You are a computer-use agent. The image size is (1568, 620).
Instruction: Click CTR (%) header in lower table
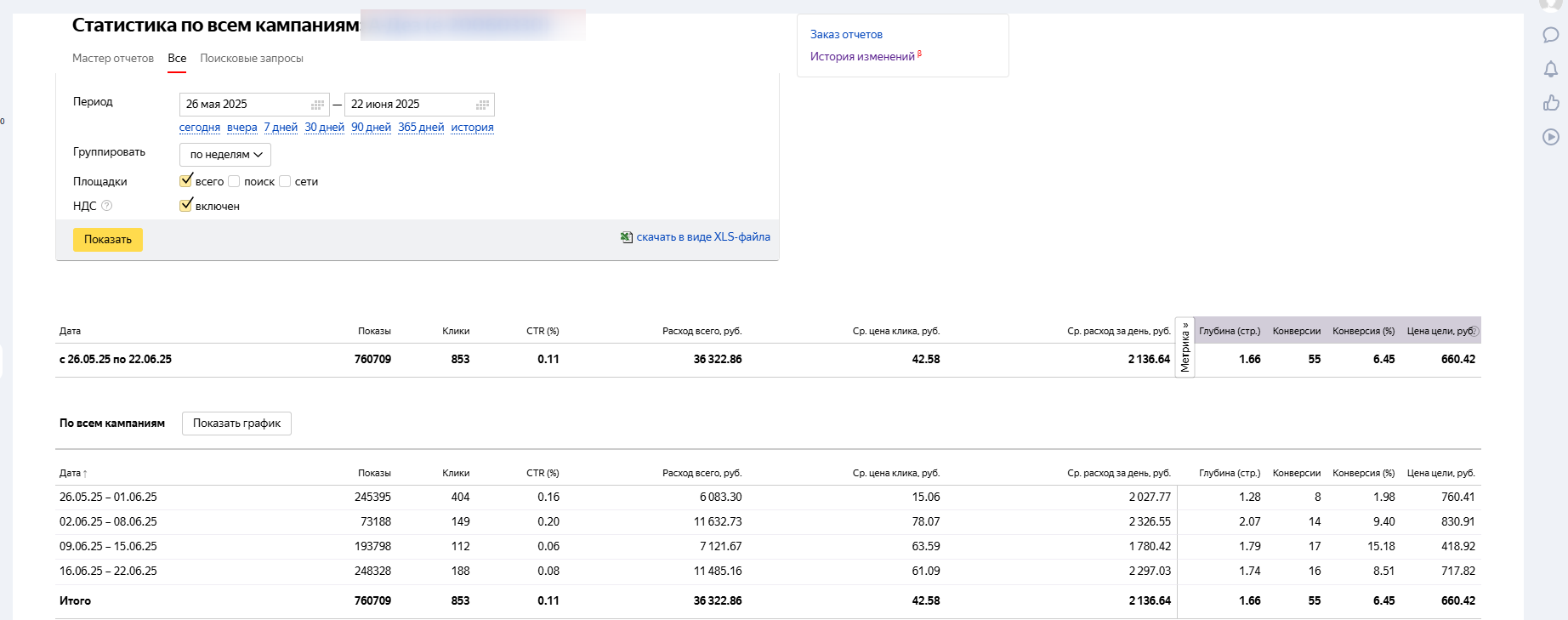coord(543,473)
